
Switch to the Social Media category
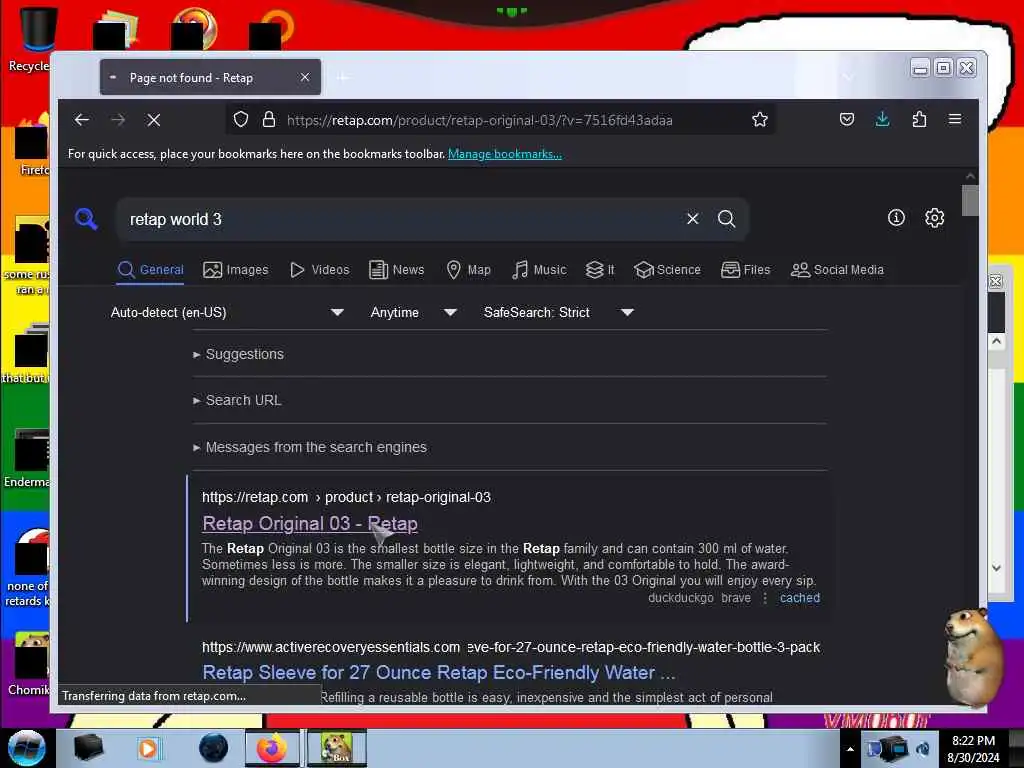point(837,270)
